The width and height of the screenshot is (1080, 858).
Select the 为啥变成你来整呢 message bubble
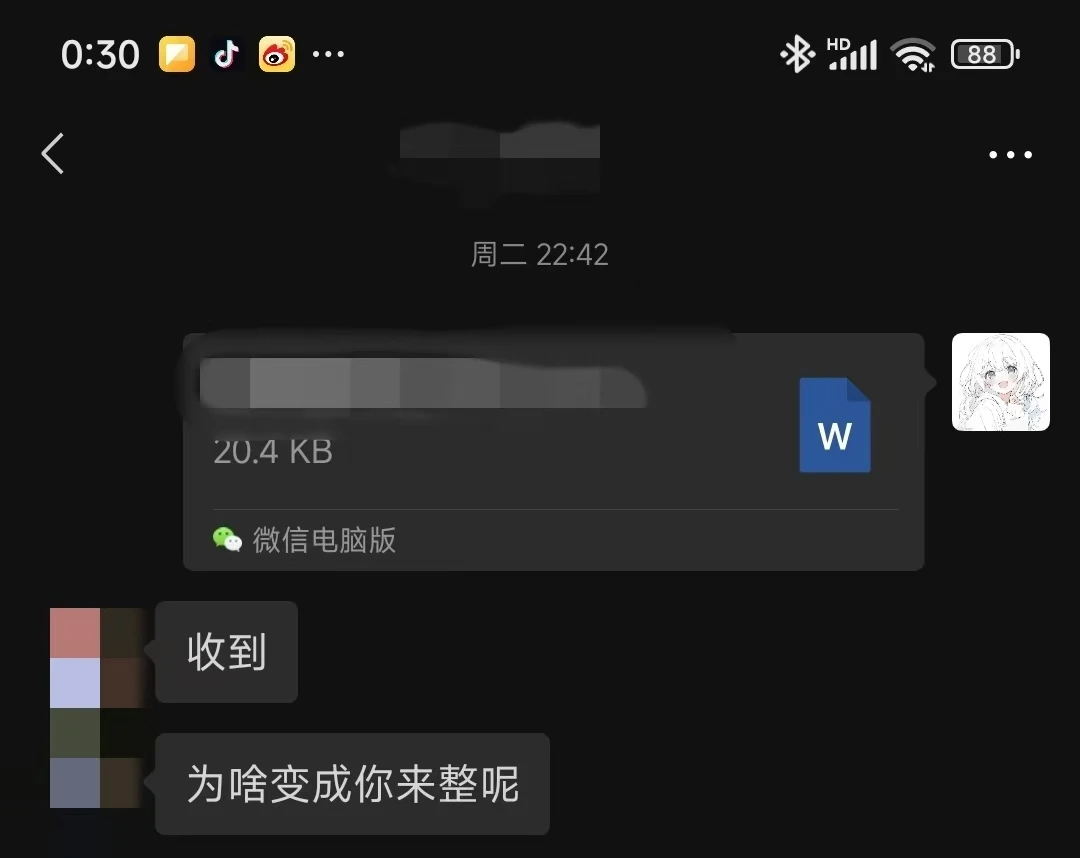[x=353, y=784]
